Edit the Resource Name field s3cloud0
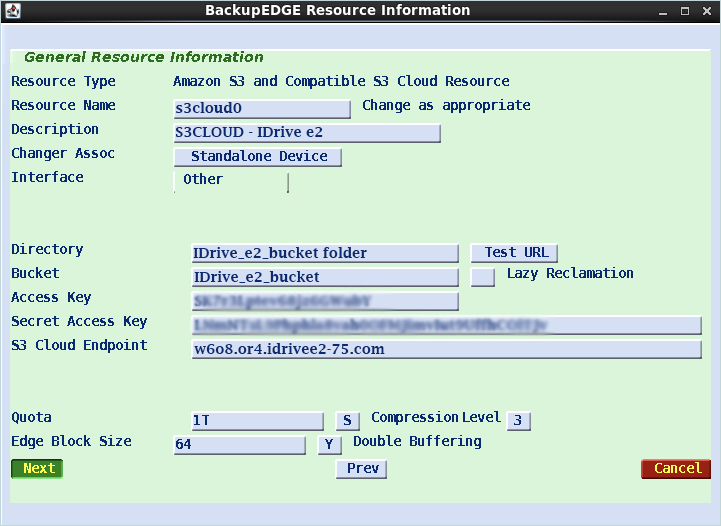This screenshot has height=526, width=721. (x=262, y=109)
